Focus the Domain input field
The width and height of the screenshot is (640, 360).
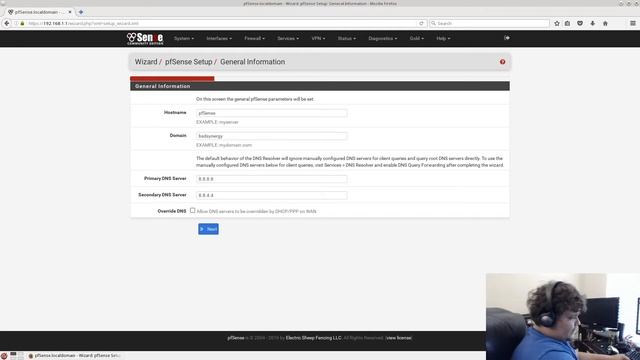point(271,136)
